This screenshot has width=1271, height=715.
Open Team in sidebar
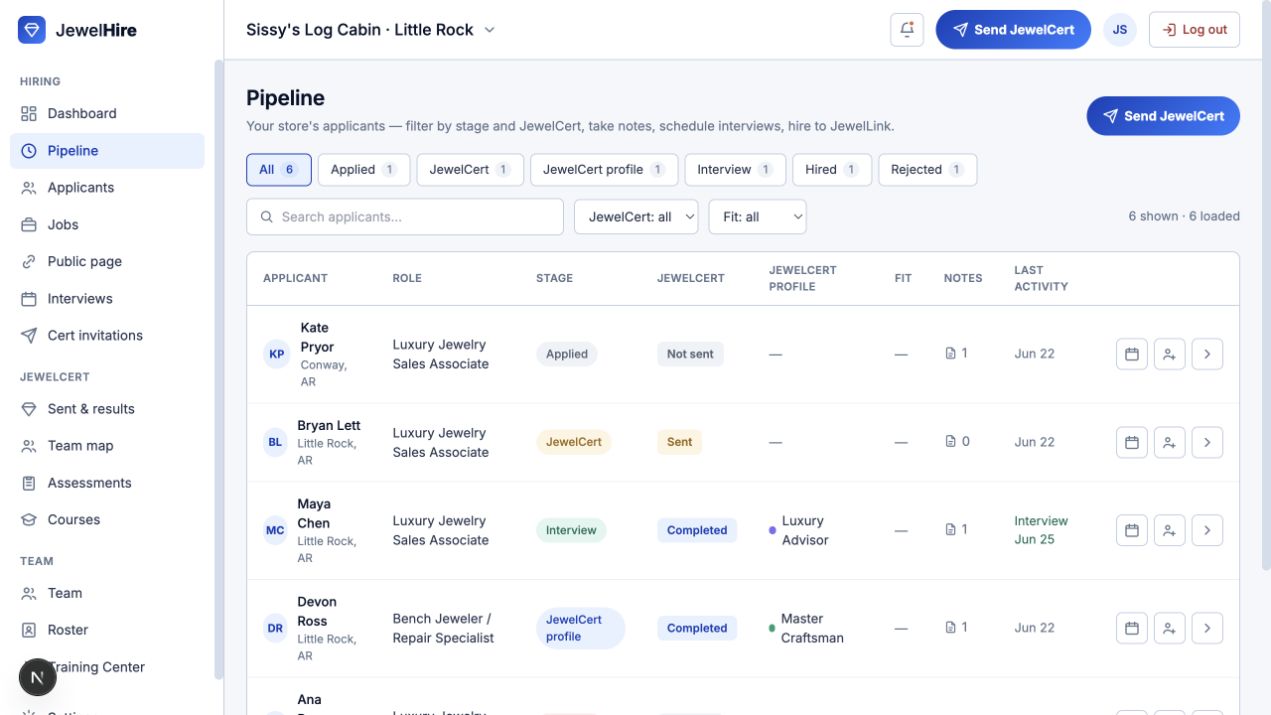coord(107,593)
